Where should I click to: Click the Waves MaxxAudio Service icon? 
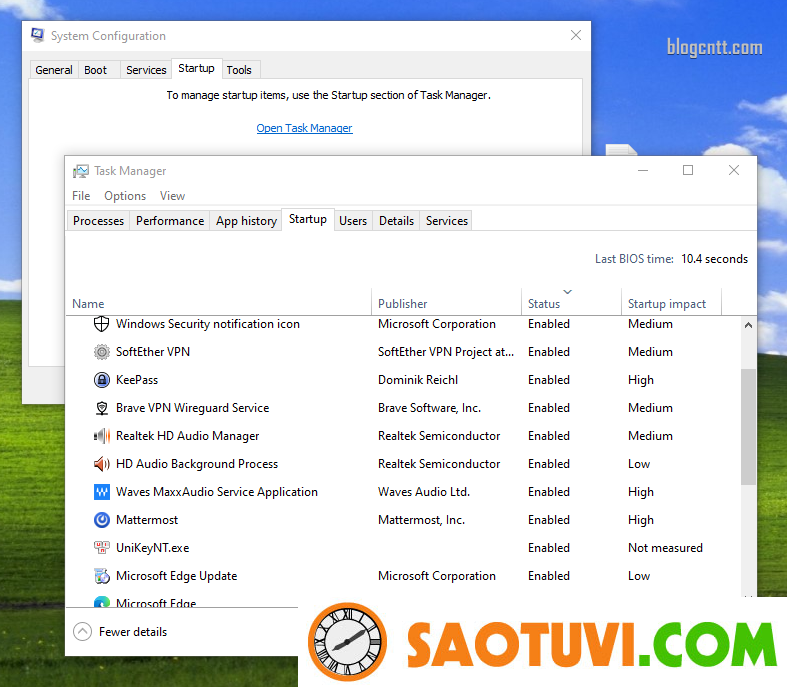[101, 492]
